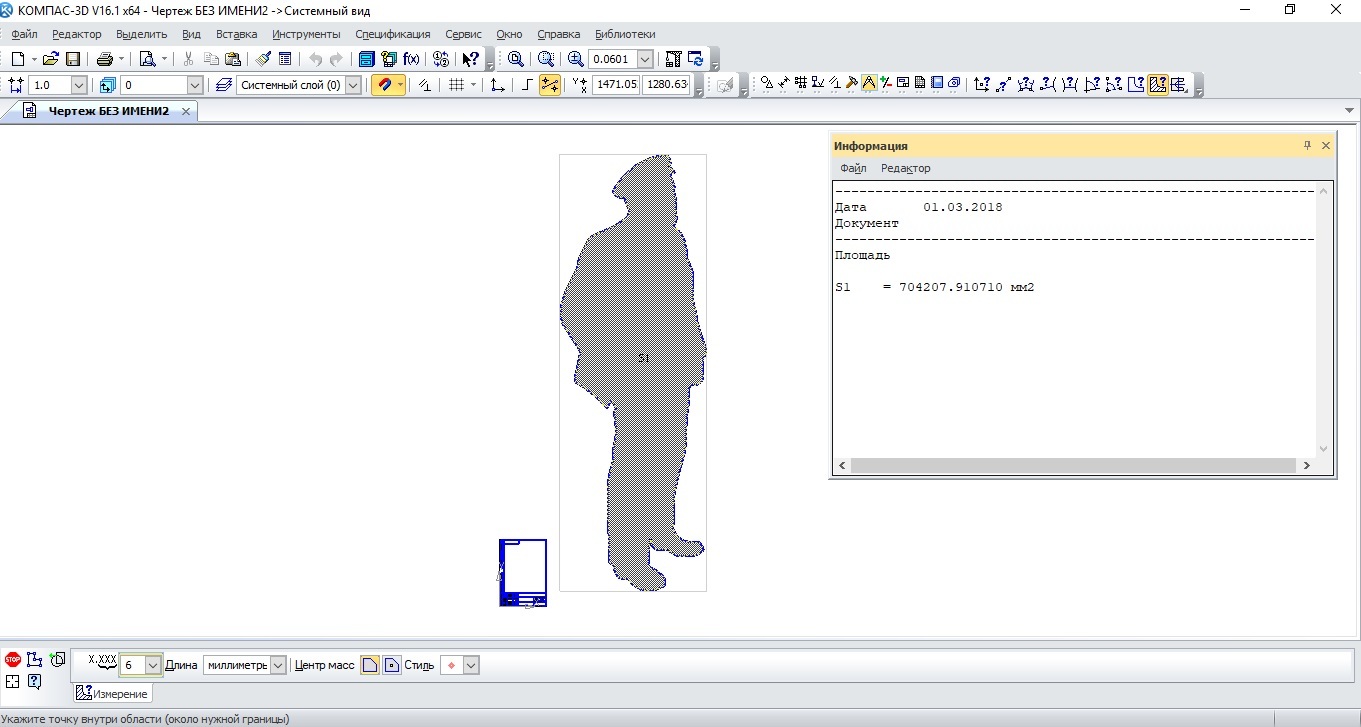Click the f(x) variables icon
The image size is (1361, 727).
tap(411, 59)
